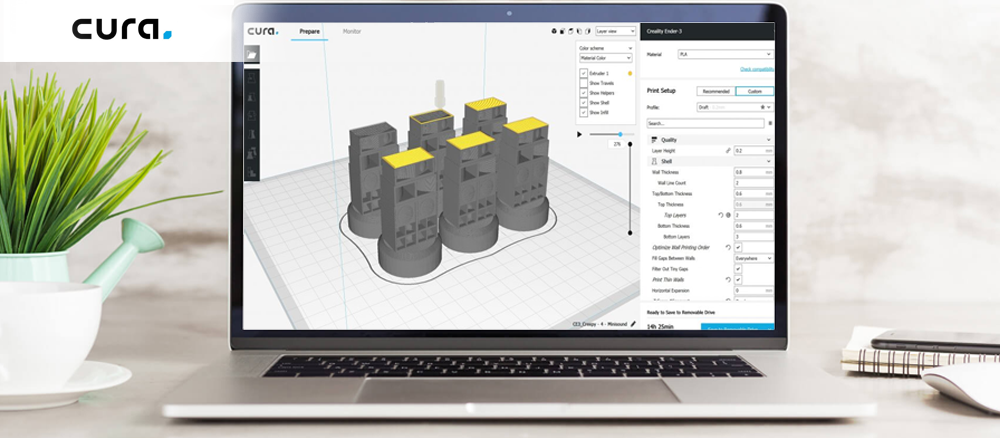Click the horizontal path slider handle
The image size is (1000, 438).
pos(620,134)
